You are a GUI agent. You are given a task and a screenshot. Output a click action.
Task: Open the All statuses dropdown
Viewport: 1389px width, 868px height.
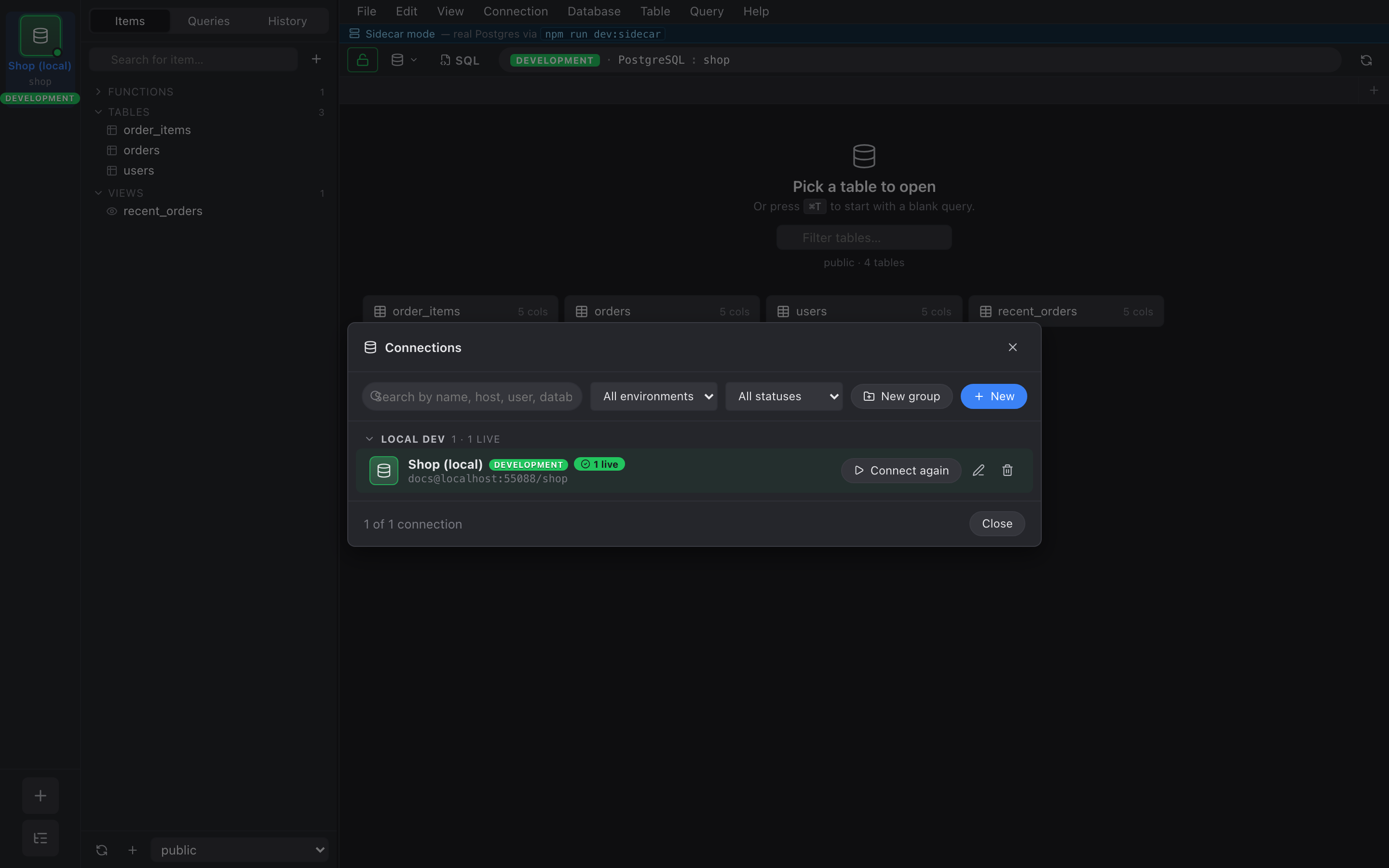[784, 397]
